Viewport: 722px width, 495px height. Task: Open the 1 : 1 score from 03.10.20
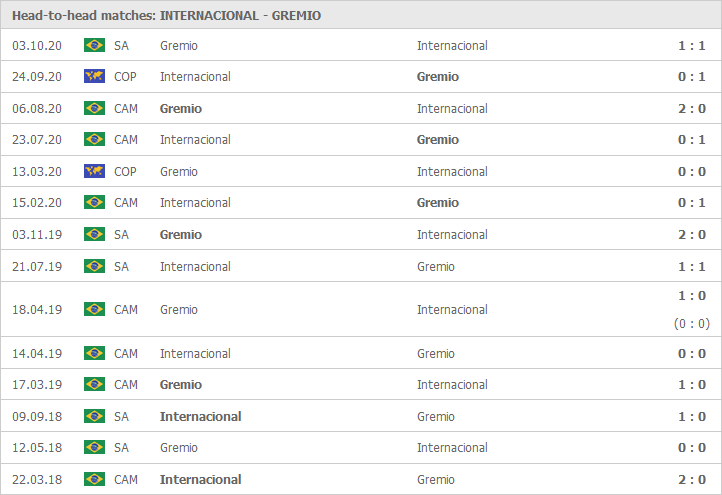(x=692, y=46)
